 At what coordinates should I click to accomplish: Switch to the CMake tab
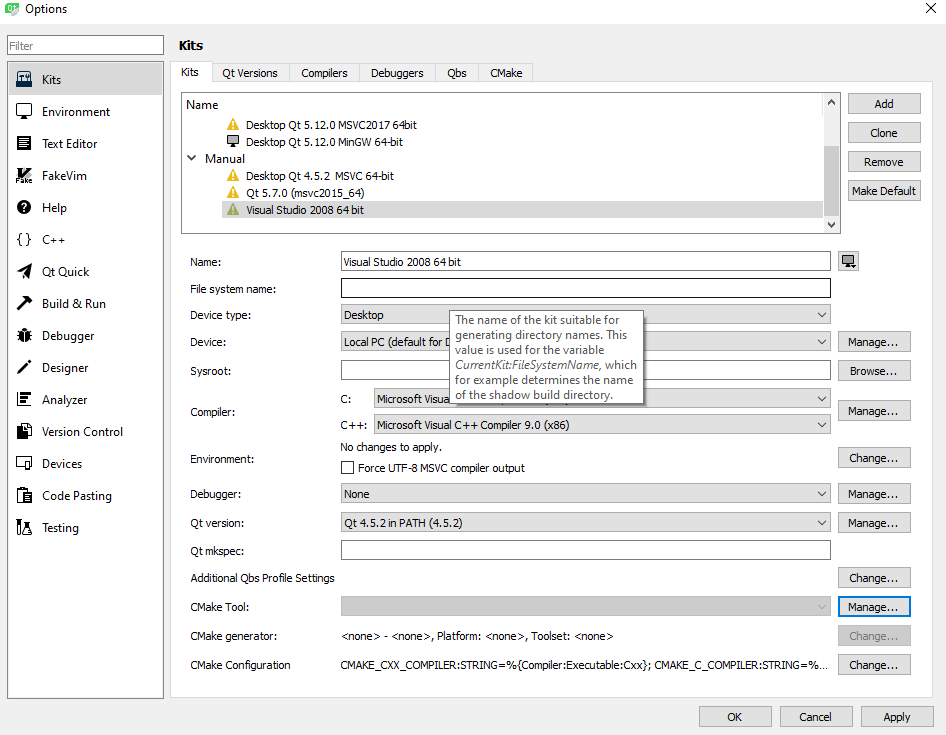tap(506, 73)
